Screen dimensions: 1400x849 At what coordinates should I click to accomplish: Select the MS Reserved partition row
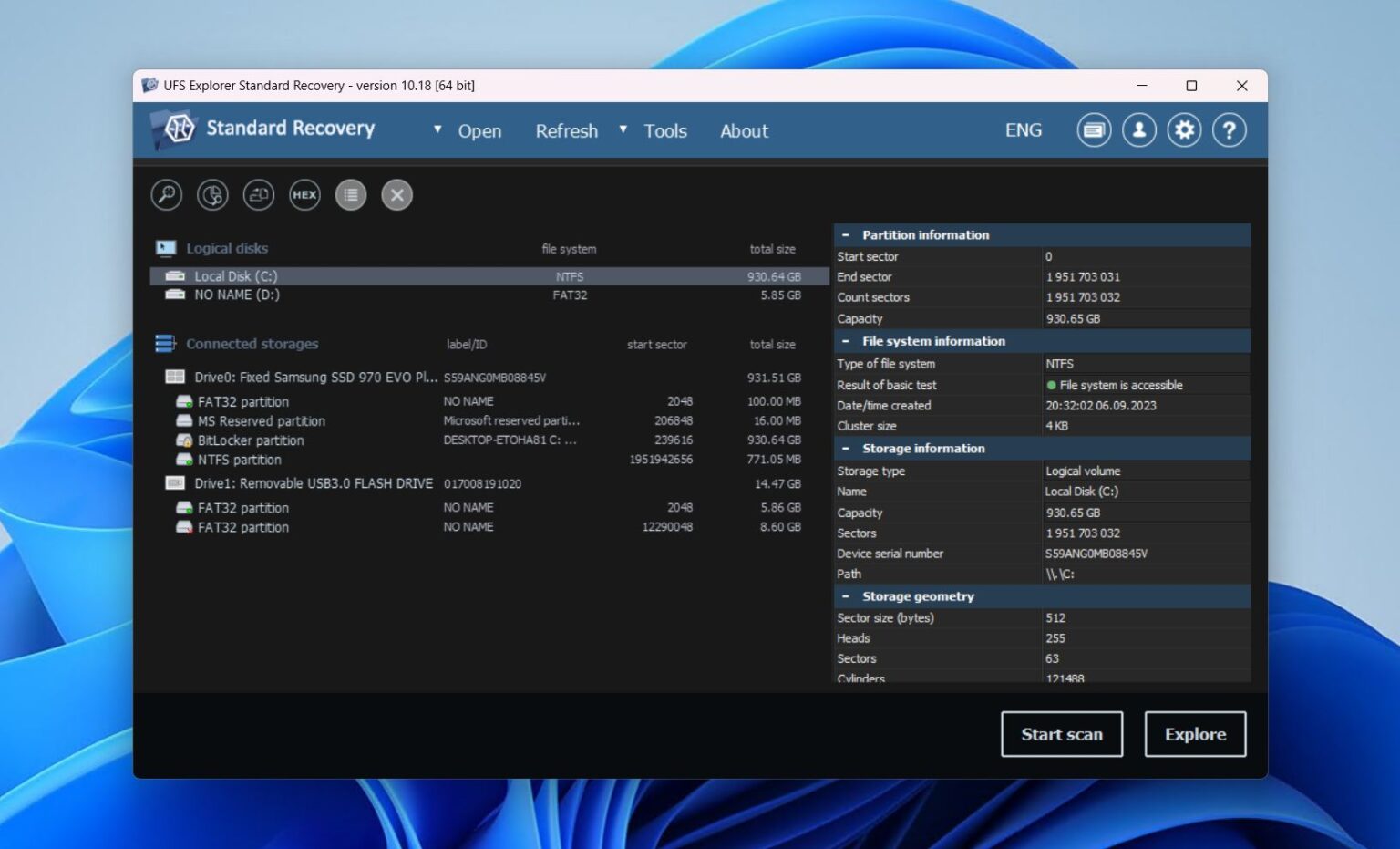tap(489, 420)
